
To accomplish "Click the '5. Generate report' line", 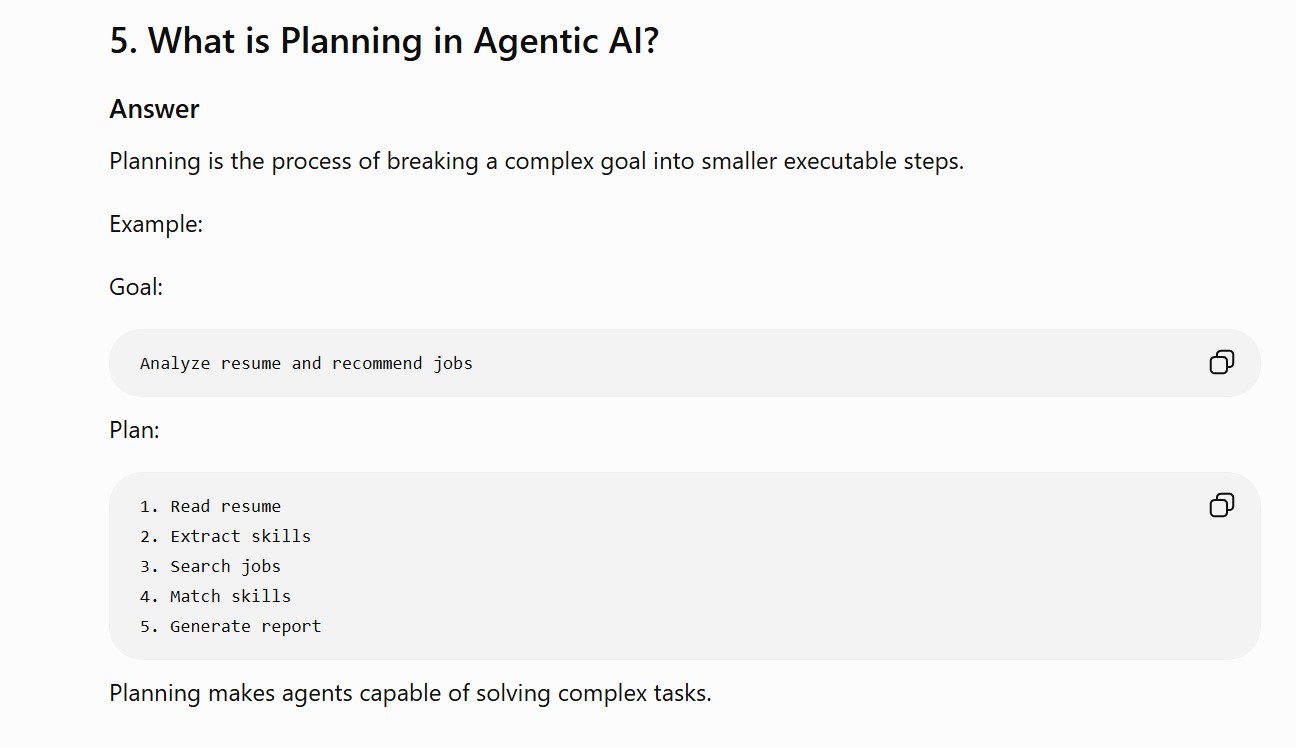I will 230,626.
